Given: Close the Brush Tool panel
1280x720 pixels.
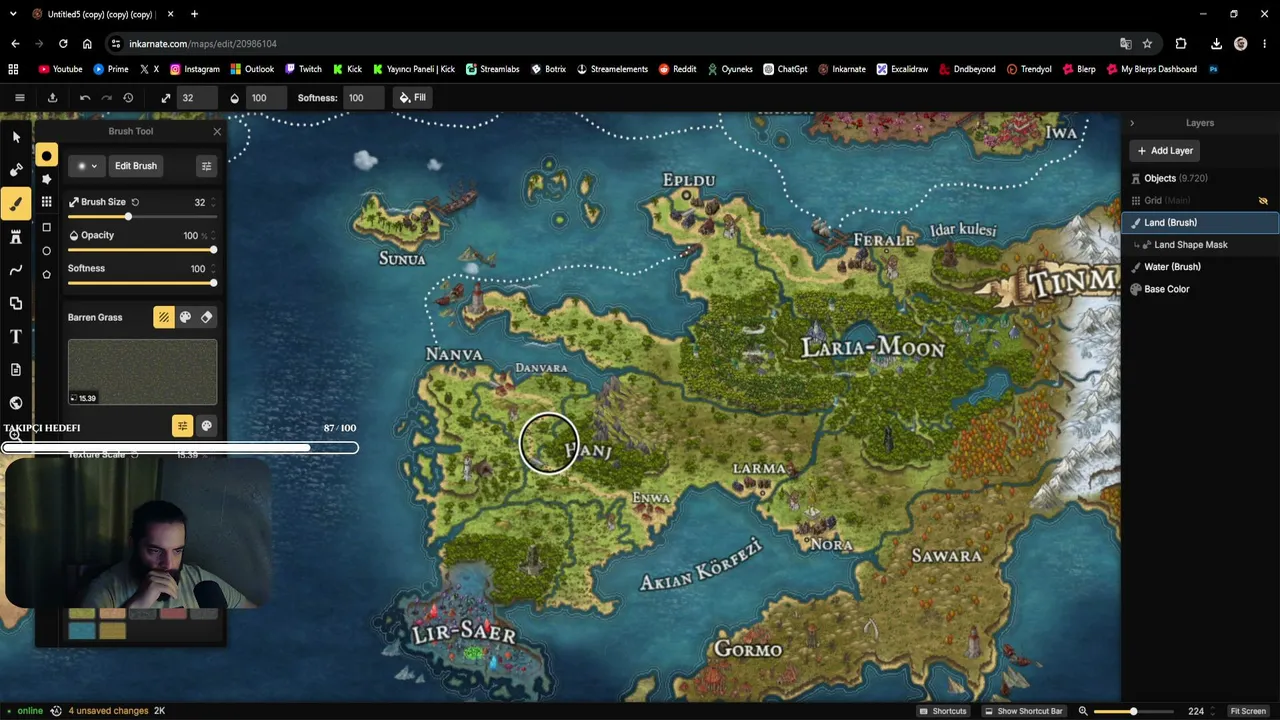Looking at the screenshot, I should click(x=217, y=131).
